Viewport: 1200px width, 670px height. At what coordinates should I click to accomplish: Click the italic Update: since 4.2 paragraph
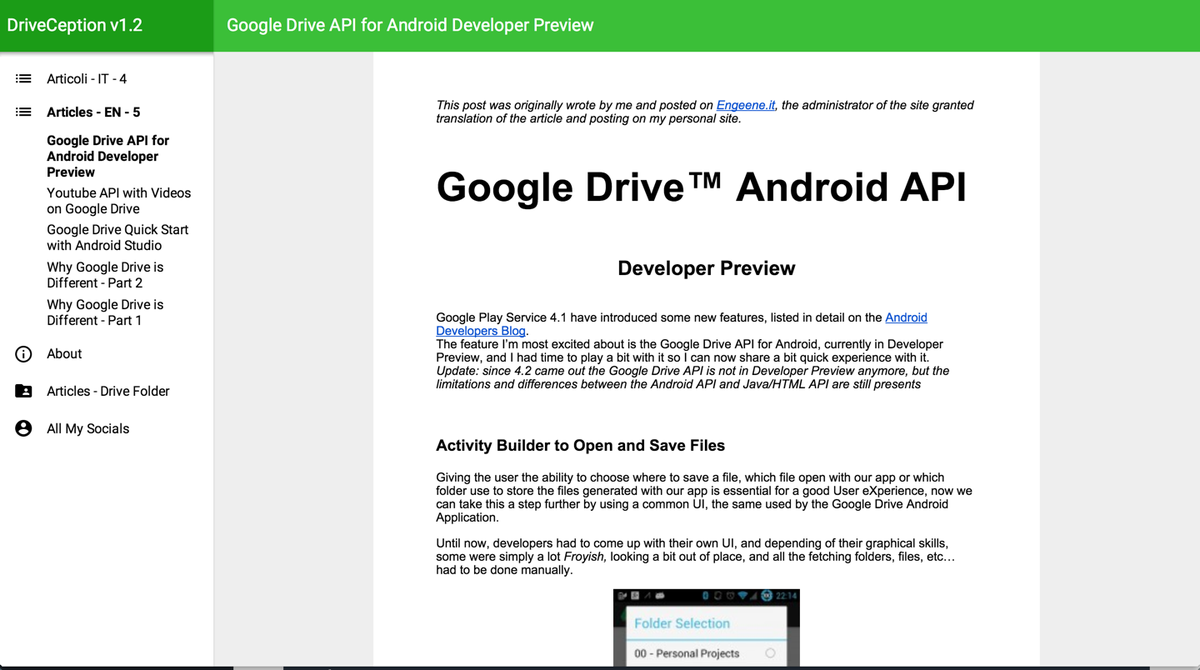693,377
